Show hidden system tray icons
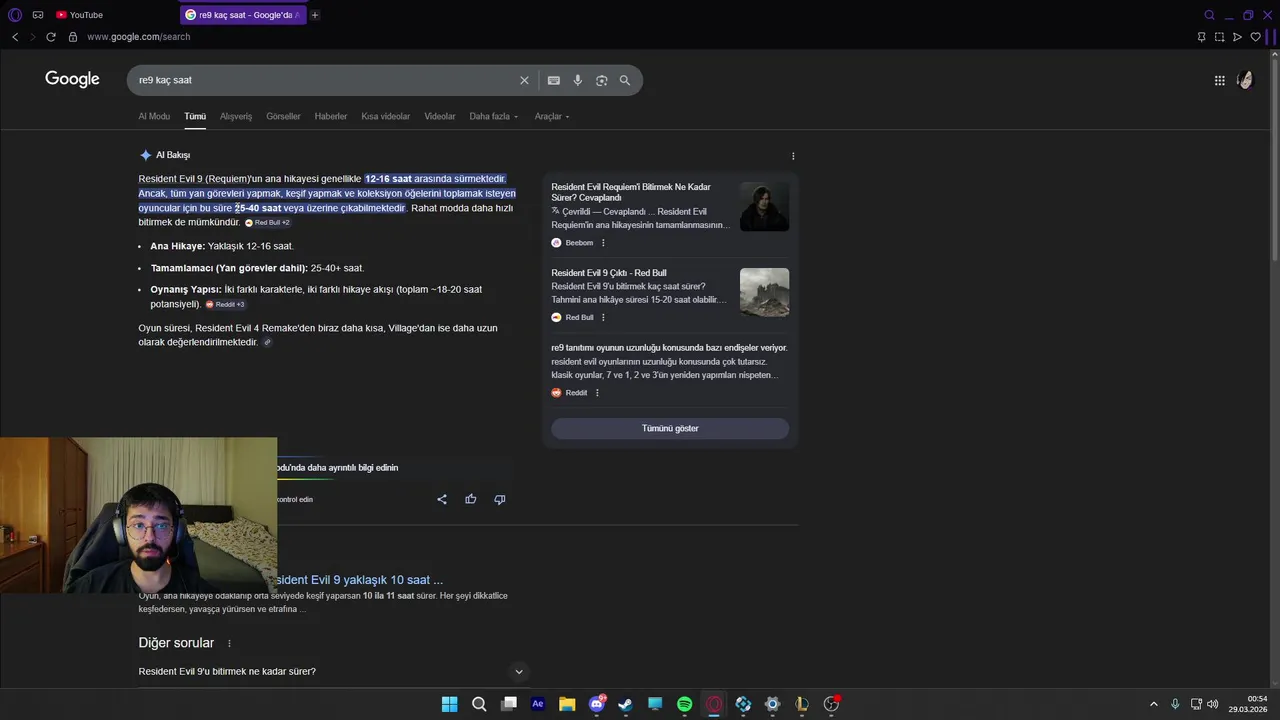The height and width of the screenshot is (720, 1280). click(1154, 704)
